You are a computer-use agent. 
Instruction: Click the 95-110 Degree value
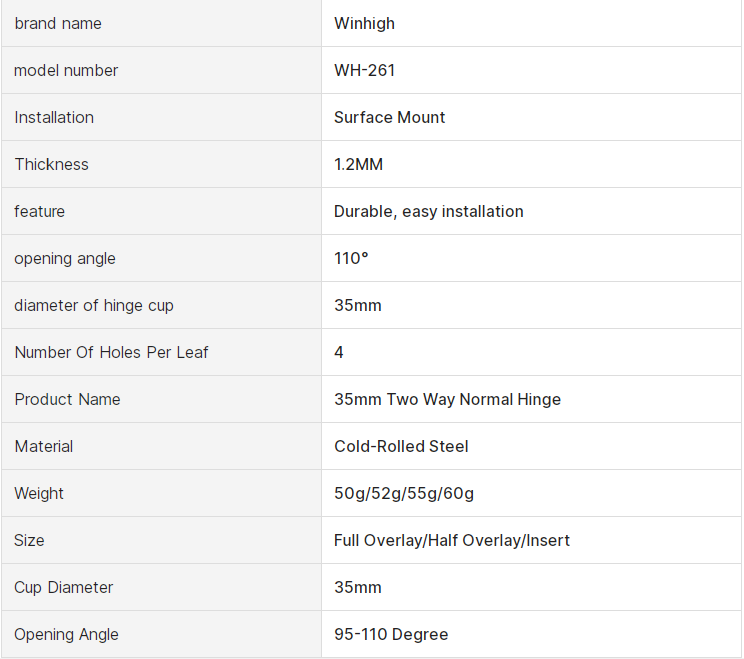coord(391,634)
